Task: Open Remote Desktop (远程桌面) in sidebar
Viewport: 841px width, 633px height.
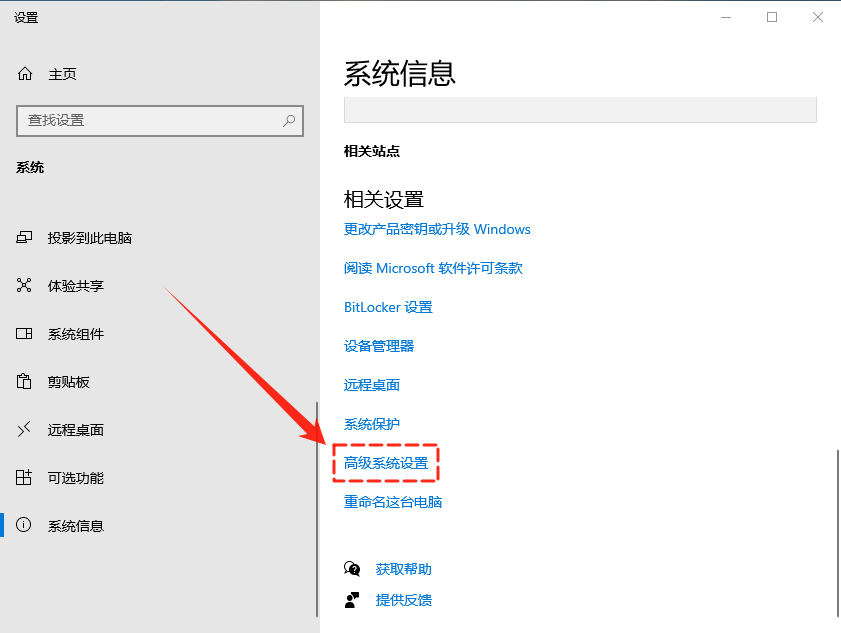Action: pyautogui.click(x=76, y=430)
